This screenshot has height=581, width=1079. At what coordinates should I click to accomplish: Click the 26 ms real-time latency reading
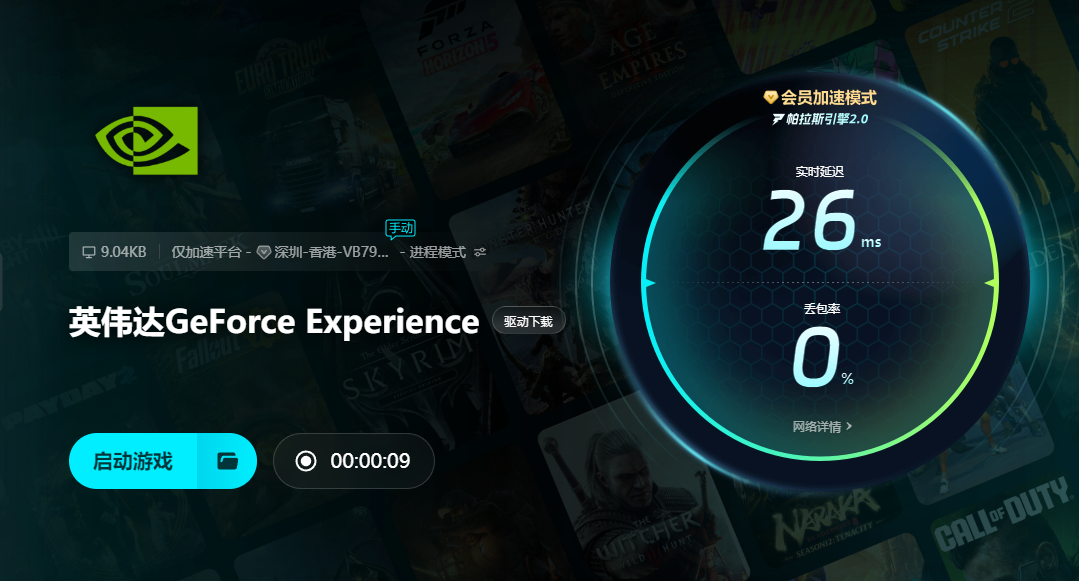tap(822, 222)
